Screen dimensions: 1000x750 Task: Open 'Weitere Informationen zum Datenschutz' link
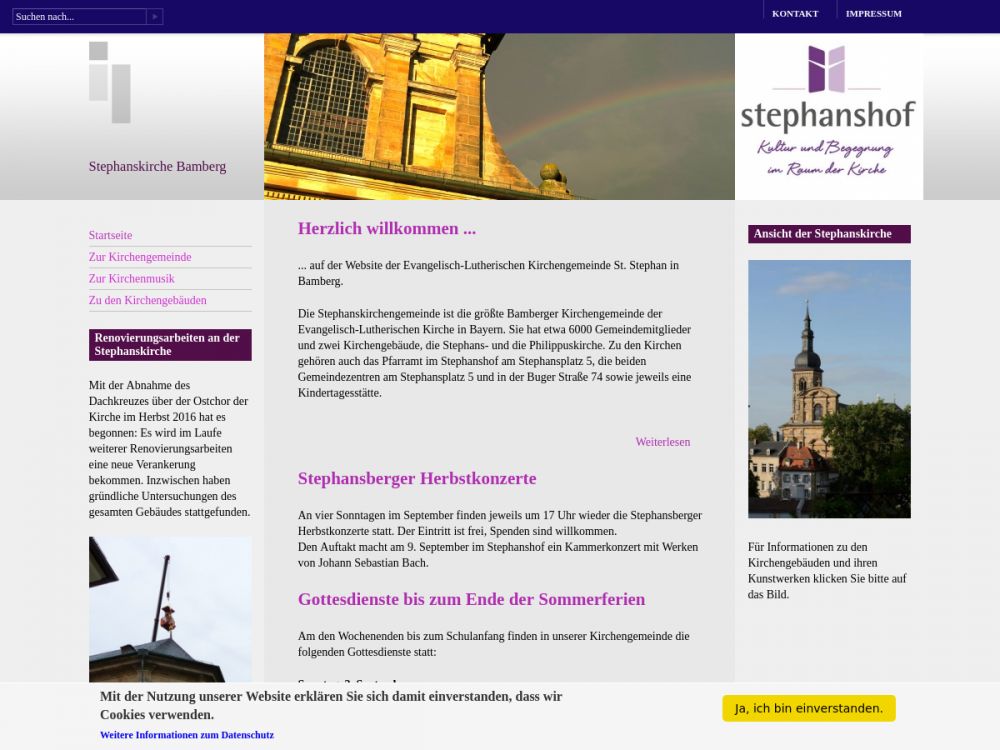187,735
